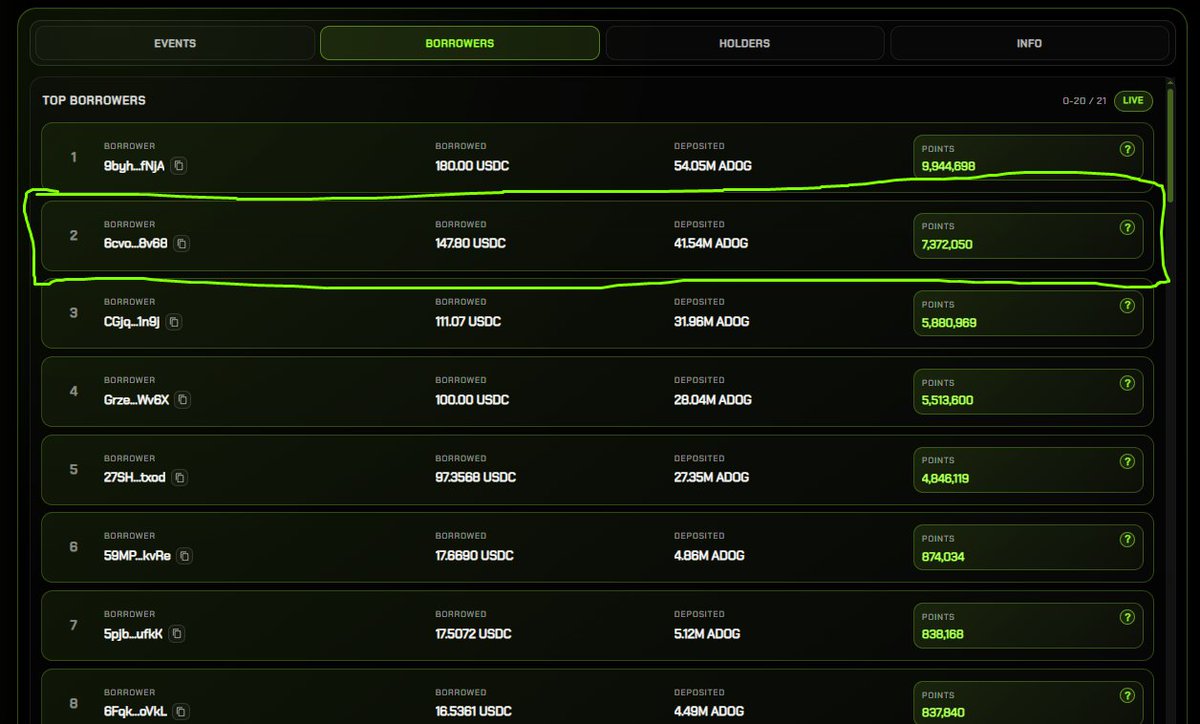
Task: Open points help for 5,880,969 row
Action: [1127, 305]
